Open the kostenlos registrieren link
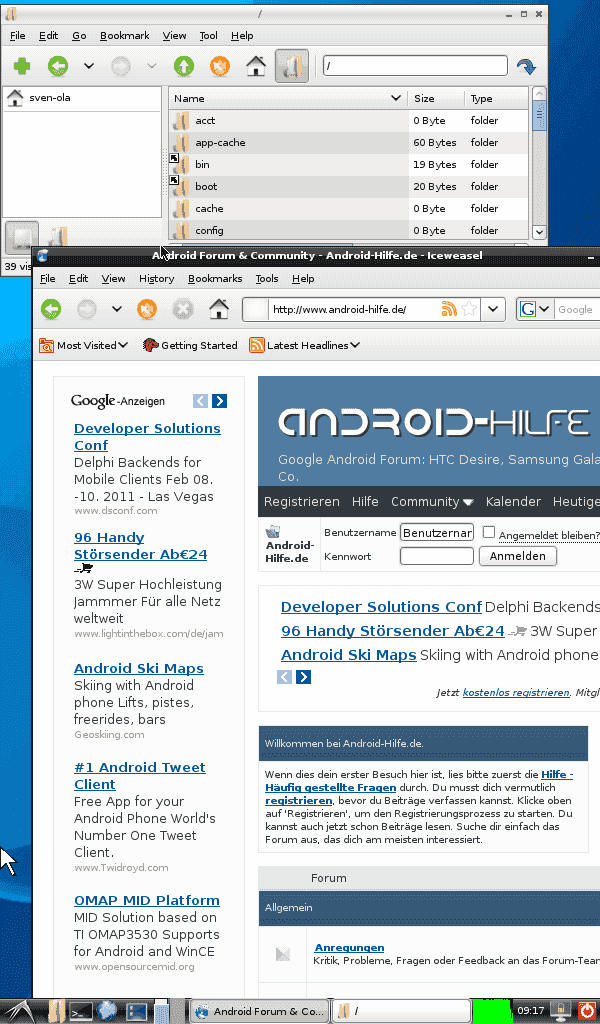Image resolution: width=600 pixels, height=1024 pixels. tap(516, 693)
